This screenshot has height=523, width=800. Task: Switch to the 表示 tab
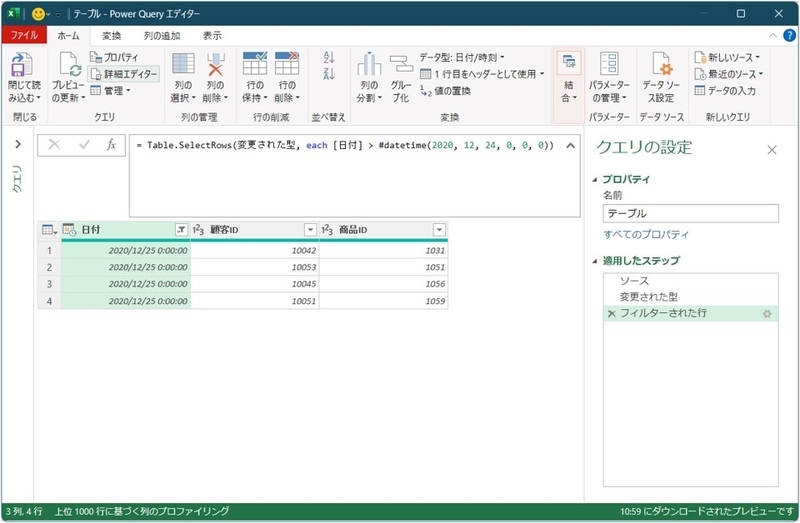click(212, 35)
